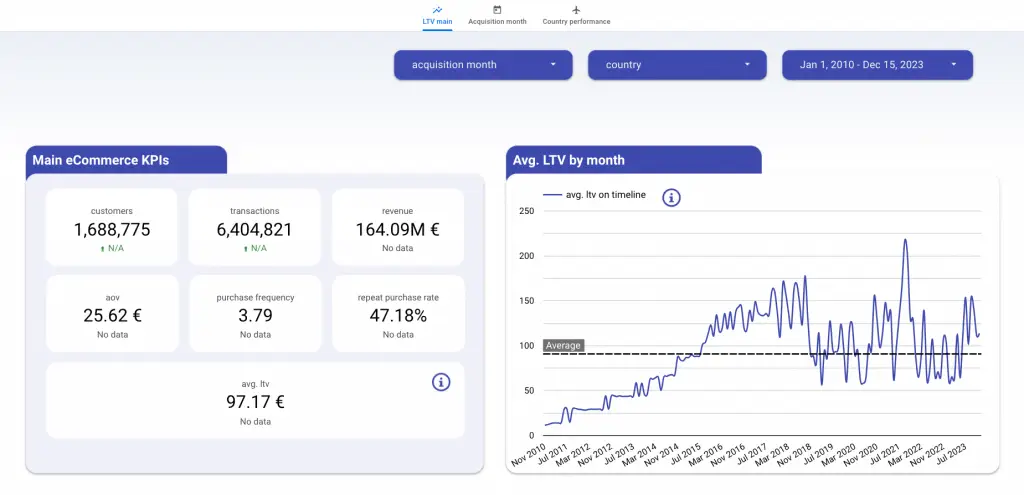1024x495 pixels.
Task: Click green up arrow under transactions
Action: [x=246, y=249]
